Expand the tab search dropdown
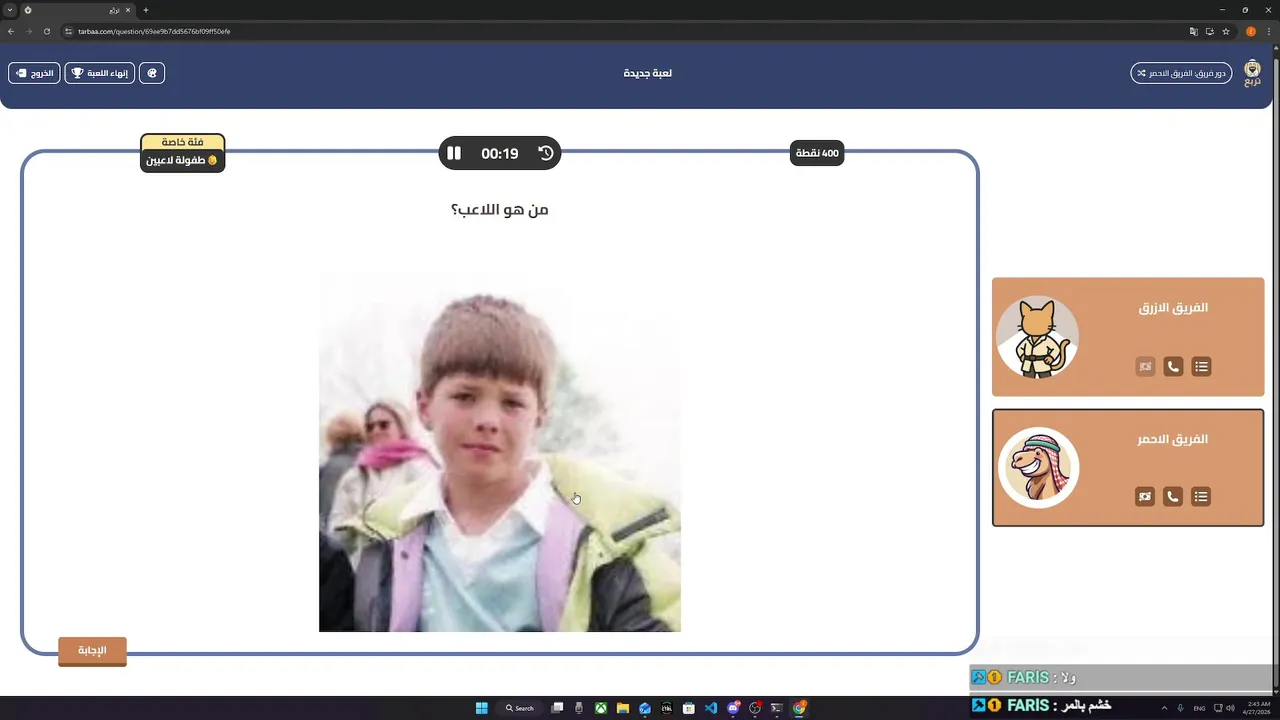The height and width of the screenshot is (720, 1280). click(x=10, y=10)
